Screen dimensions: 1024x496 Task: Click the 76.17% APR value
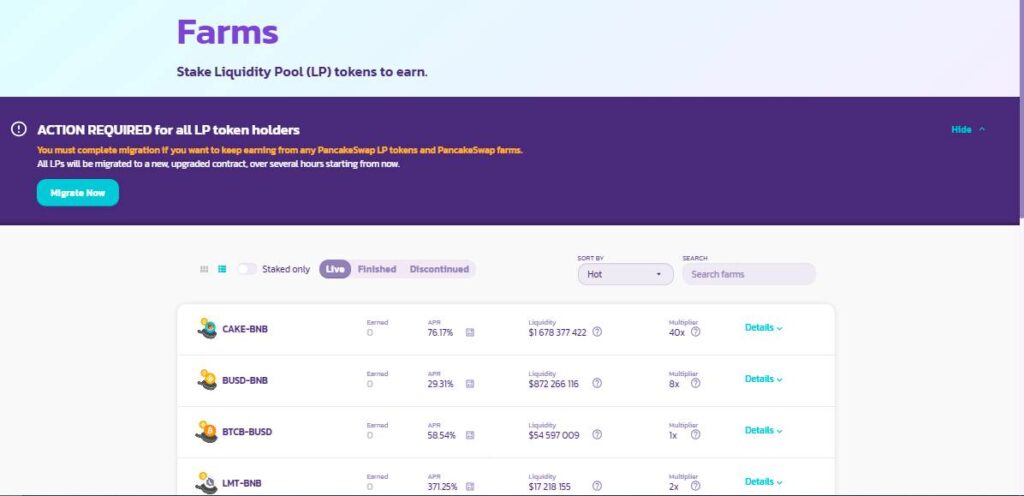coord(440,333)
